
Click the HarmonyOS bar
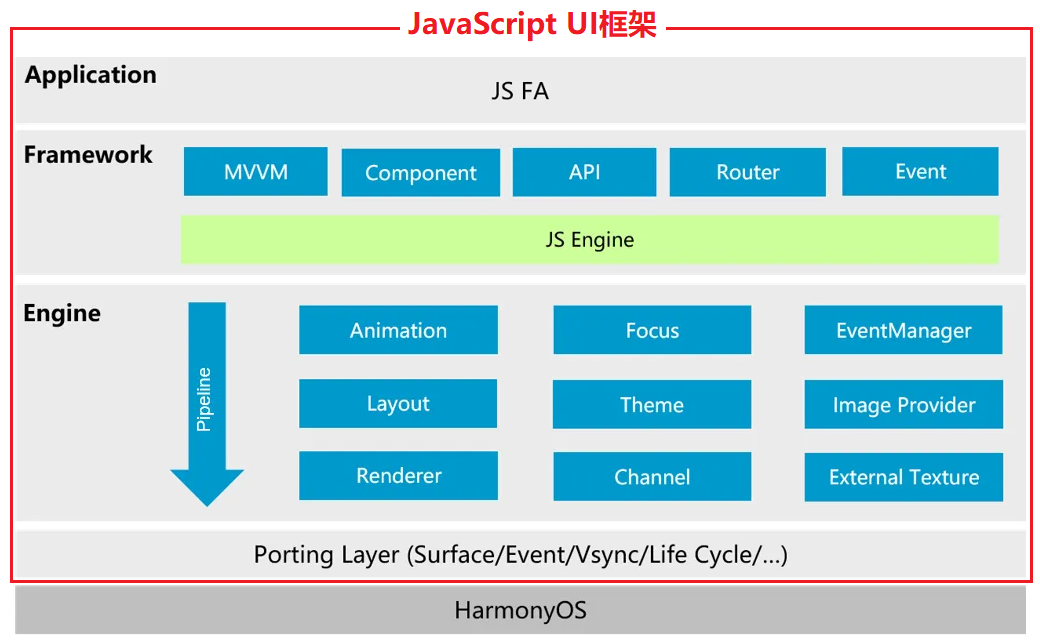(x=521, y=609)
